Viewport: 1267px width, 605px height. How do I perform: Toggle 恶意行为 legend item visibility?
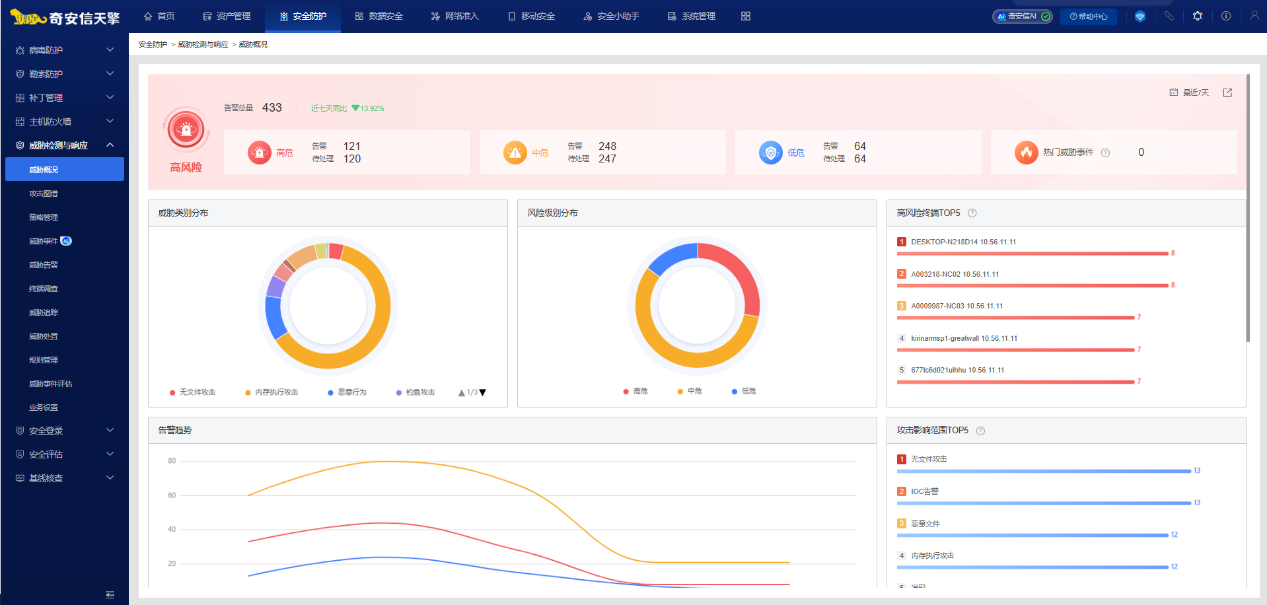coord(346,392)
